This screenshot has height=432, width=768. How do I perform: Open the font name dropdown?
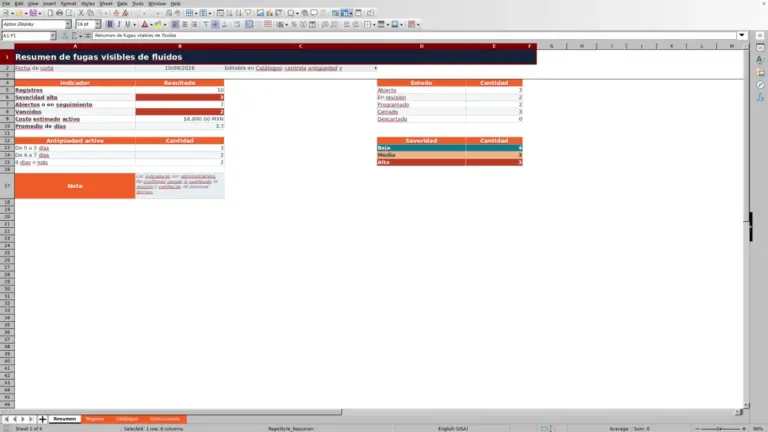[68, 24]
